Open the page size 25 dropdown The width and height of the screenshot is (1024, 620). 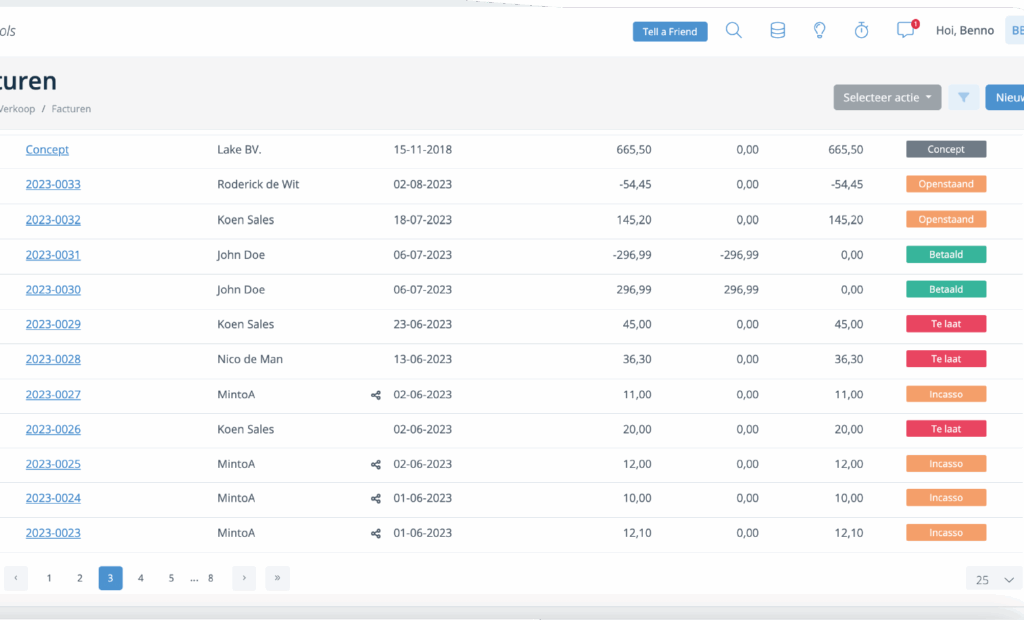[994, 579]
